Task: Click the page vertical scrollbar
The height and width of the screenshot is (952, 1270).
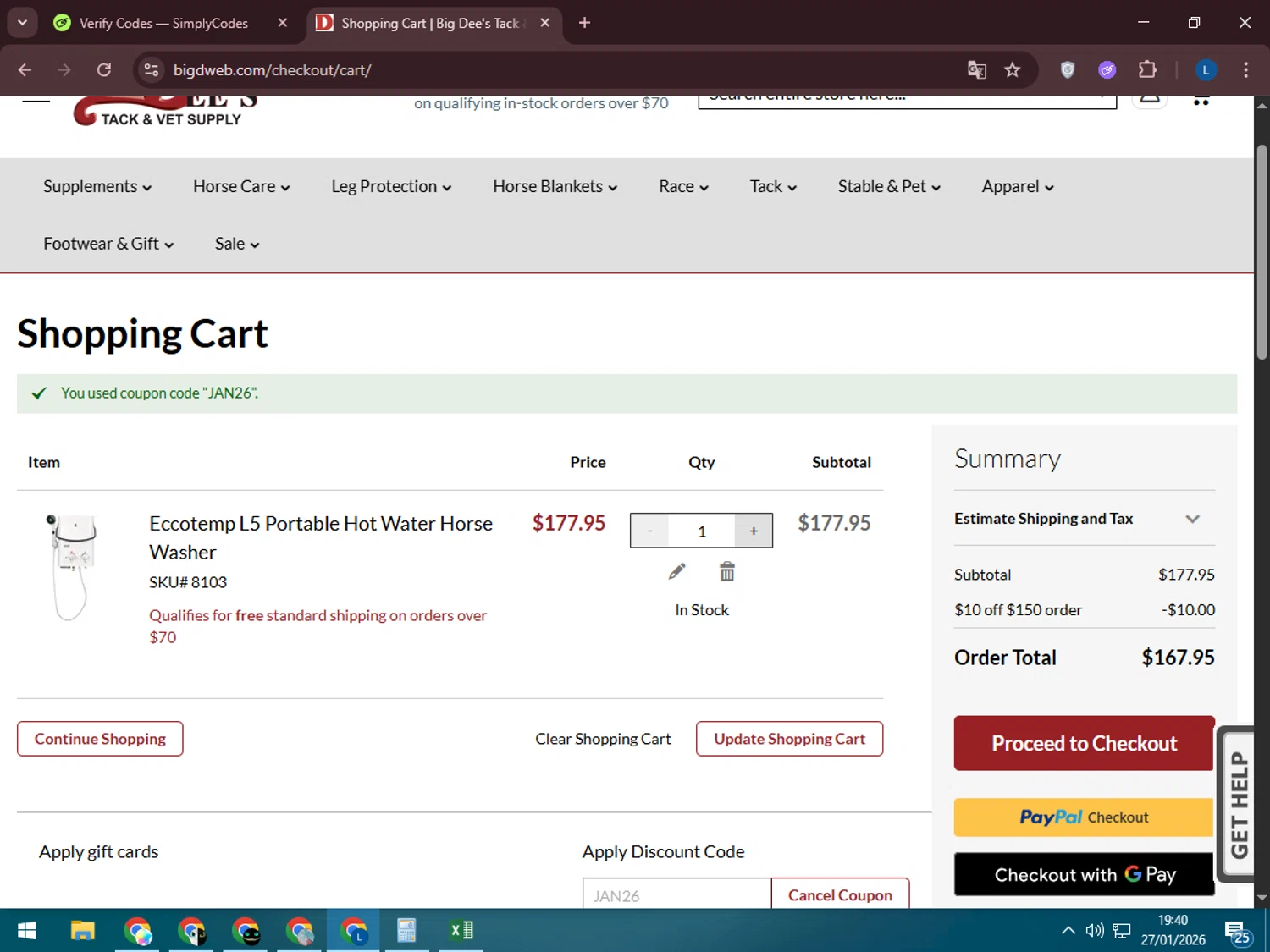Action: (1262, 254)
